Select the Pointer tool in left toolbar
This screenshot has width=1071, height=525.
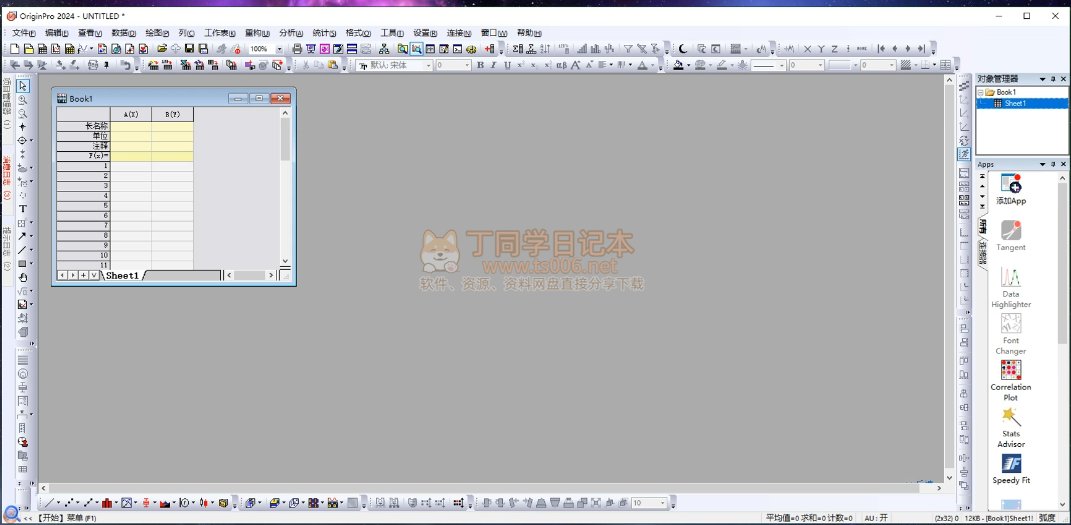coord(22,87)
